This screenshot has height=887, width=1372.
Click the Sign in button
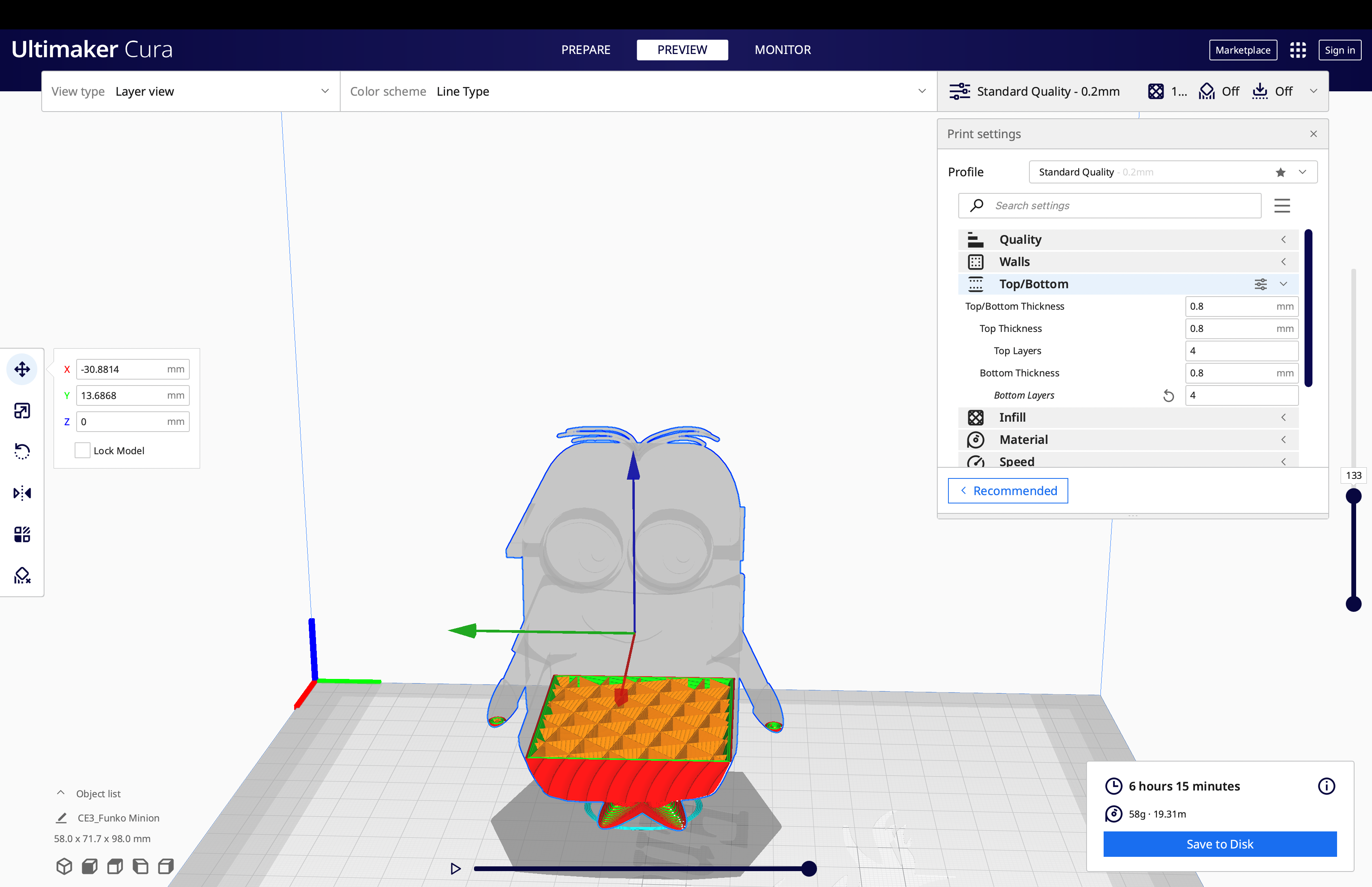coord(1339,50)
